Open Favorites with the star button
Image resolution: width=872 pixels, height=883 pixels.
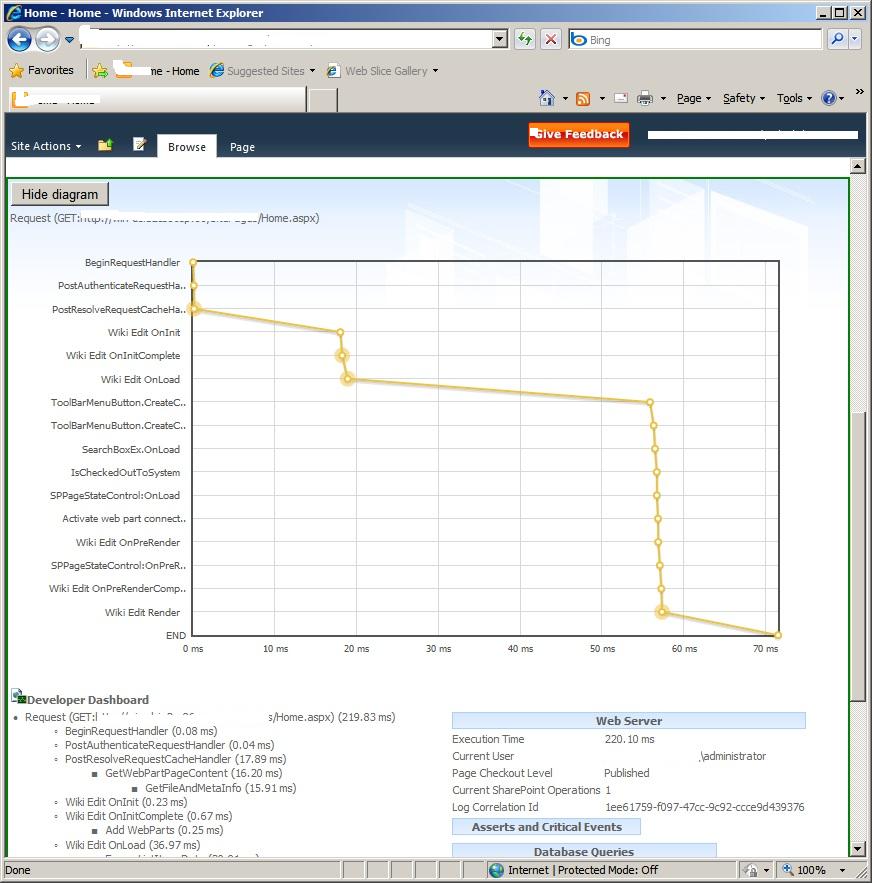pyautogui.click(x=42, y=70)
